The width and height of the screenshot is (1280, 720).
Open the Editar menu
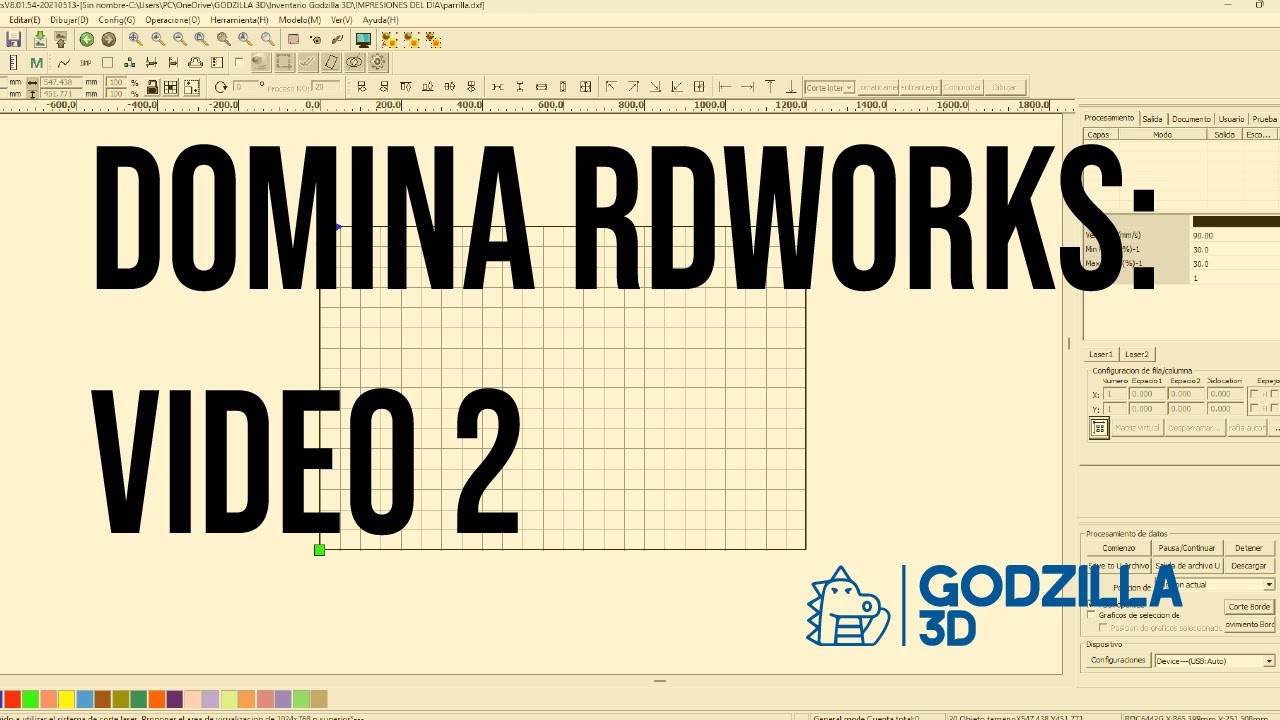pos(25,20)
